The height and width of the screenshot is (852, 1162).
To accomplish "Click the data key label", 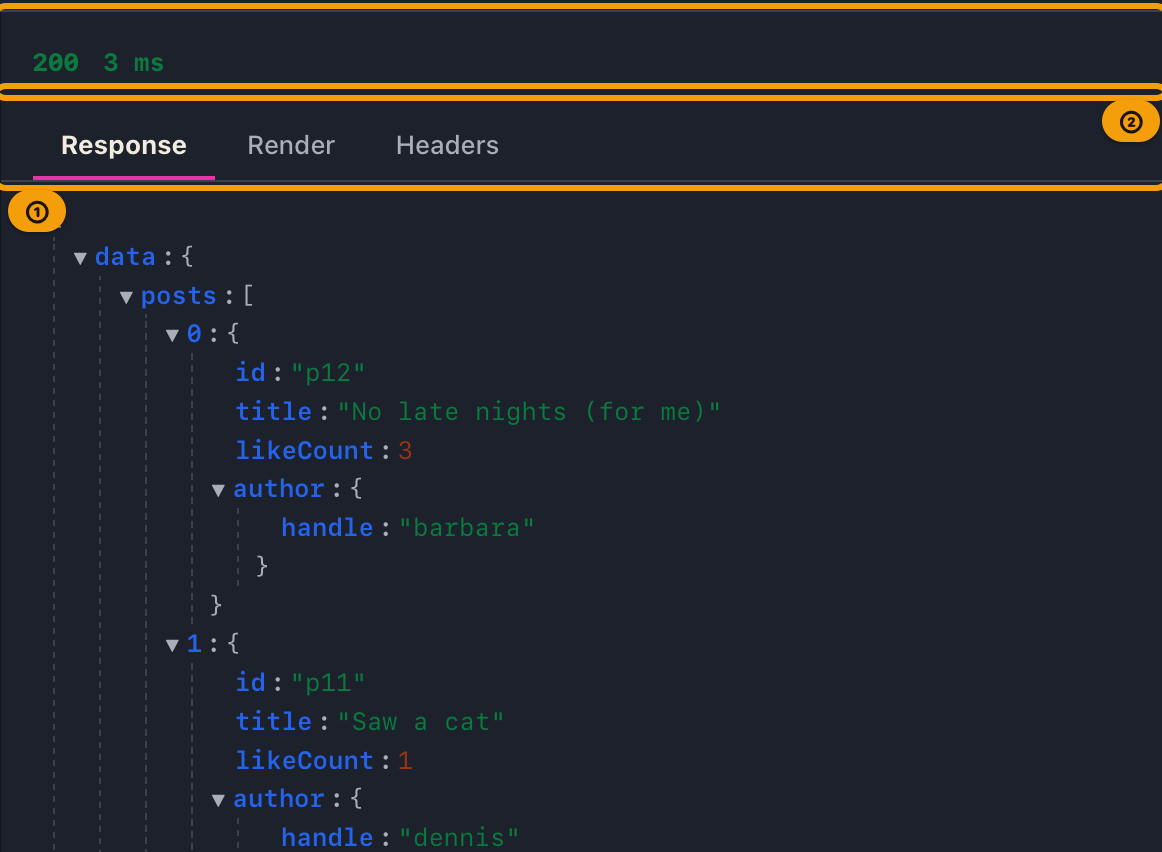I will (125, 257).
